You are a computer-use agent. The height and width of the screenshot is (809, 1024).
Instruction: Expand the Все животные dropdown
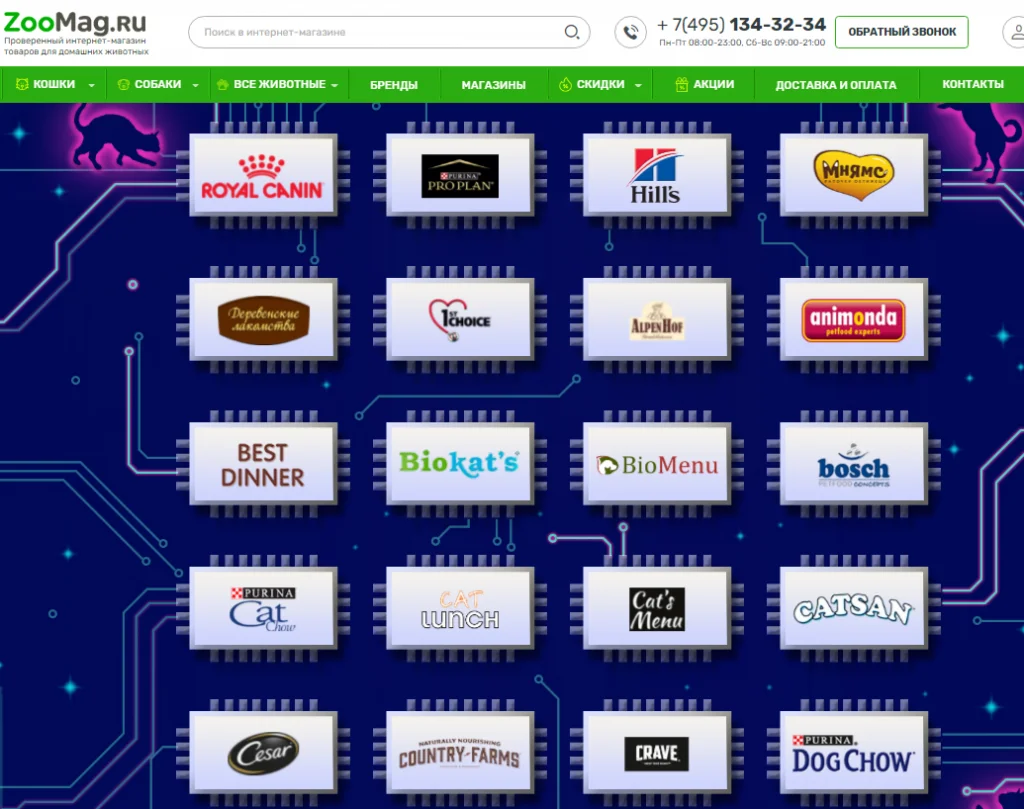tap(334, 86)
